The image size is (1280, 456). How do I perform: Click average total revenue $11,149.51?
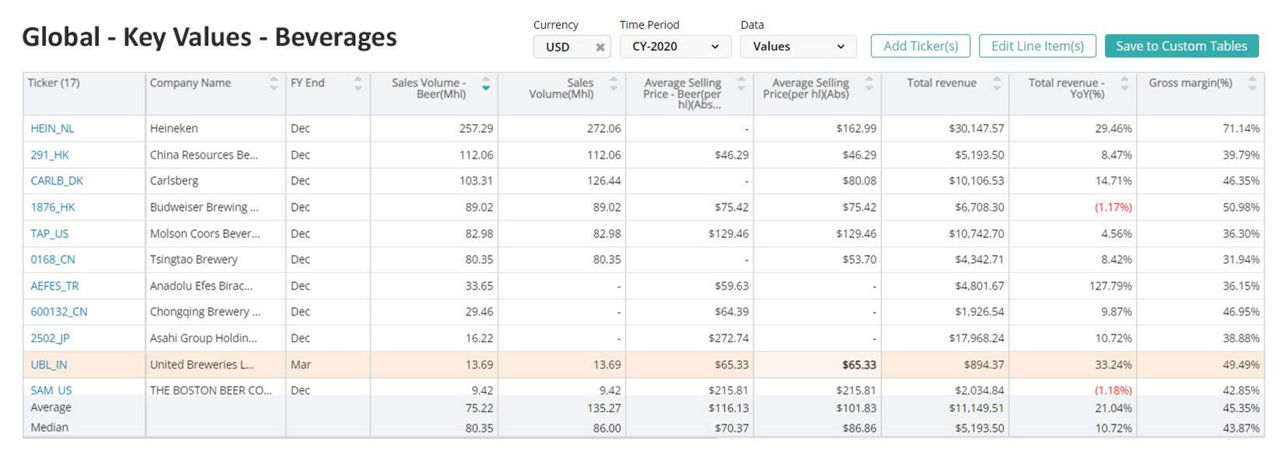click(x=975, y=408)
